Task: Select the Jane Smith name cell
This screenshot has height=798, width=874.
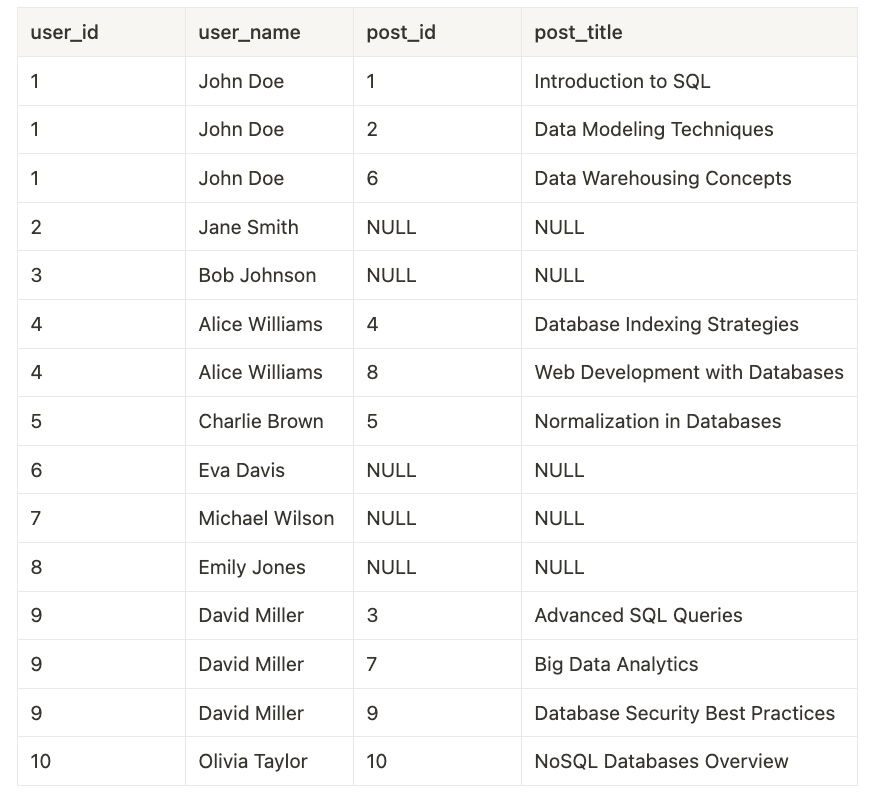Action: point(248,227)
